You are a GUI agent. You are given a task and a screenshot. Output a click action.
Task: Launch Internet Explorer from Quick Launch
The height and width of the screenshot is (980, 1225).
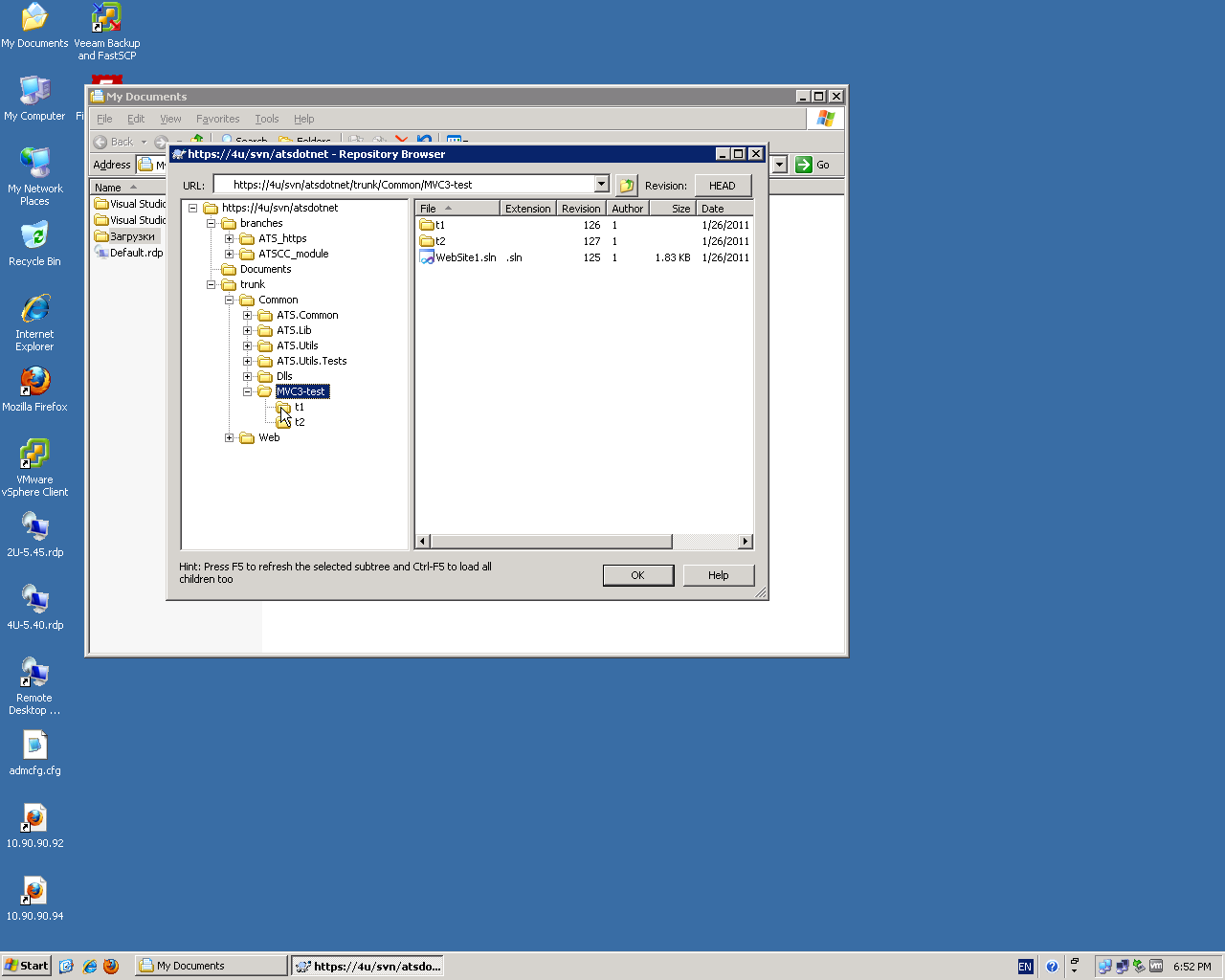click(x=89, y=966)
